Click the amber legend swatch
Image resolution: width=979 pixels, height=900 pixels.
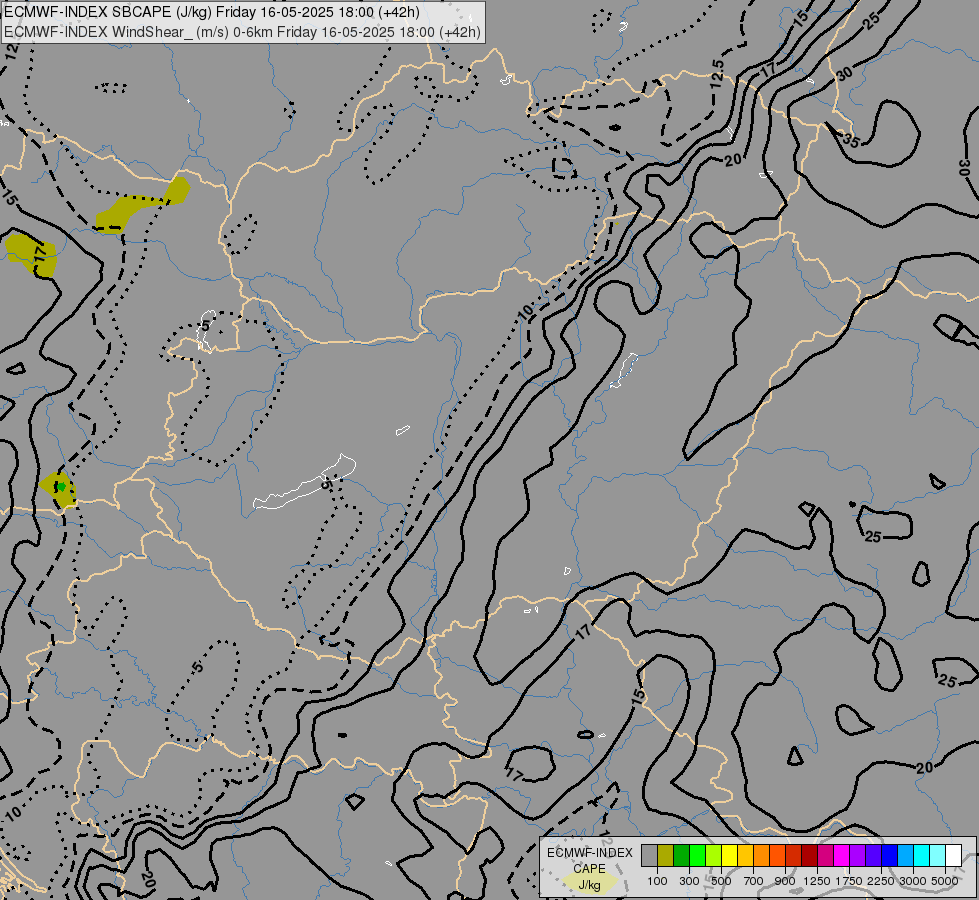(745, 856)
